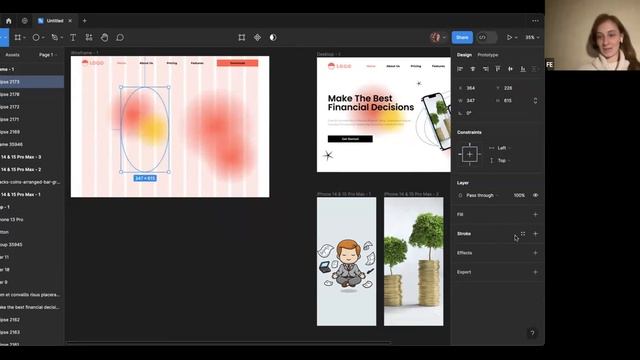Screen dimensions: 640x360
Task: Open the zoom 35% dropdown
Action: 532,38
